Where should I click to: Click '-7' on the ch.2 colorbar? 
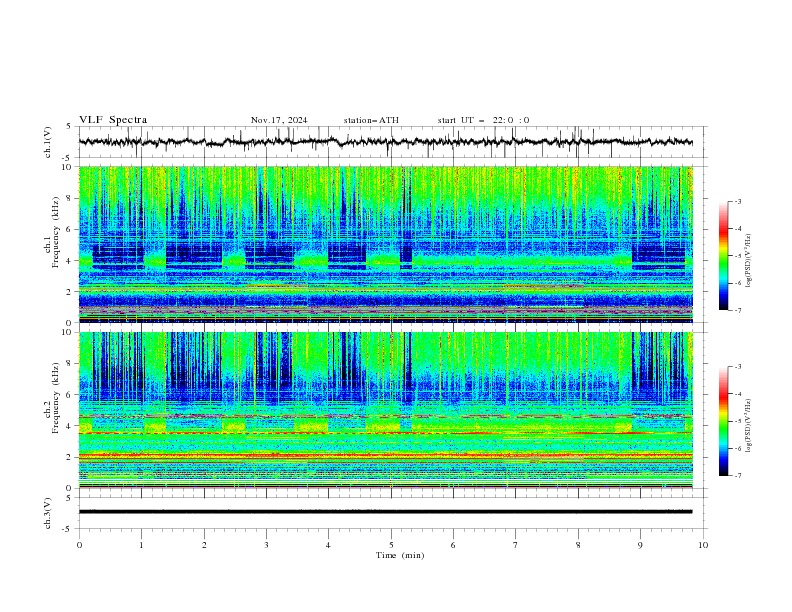click(737, 476)
